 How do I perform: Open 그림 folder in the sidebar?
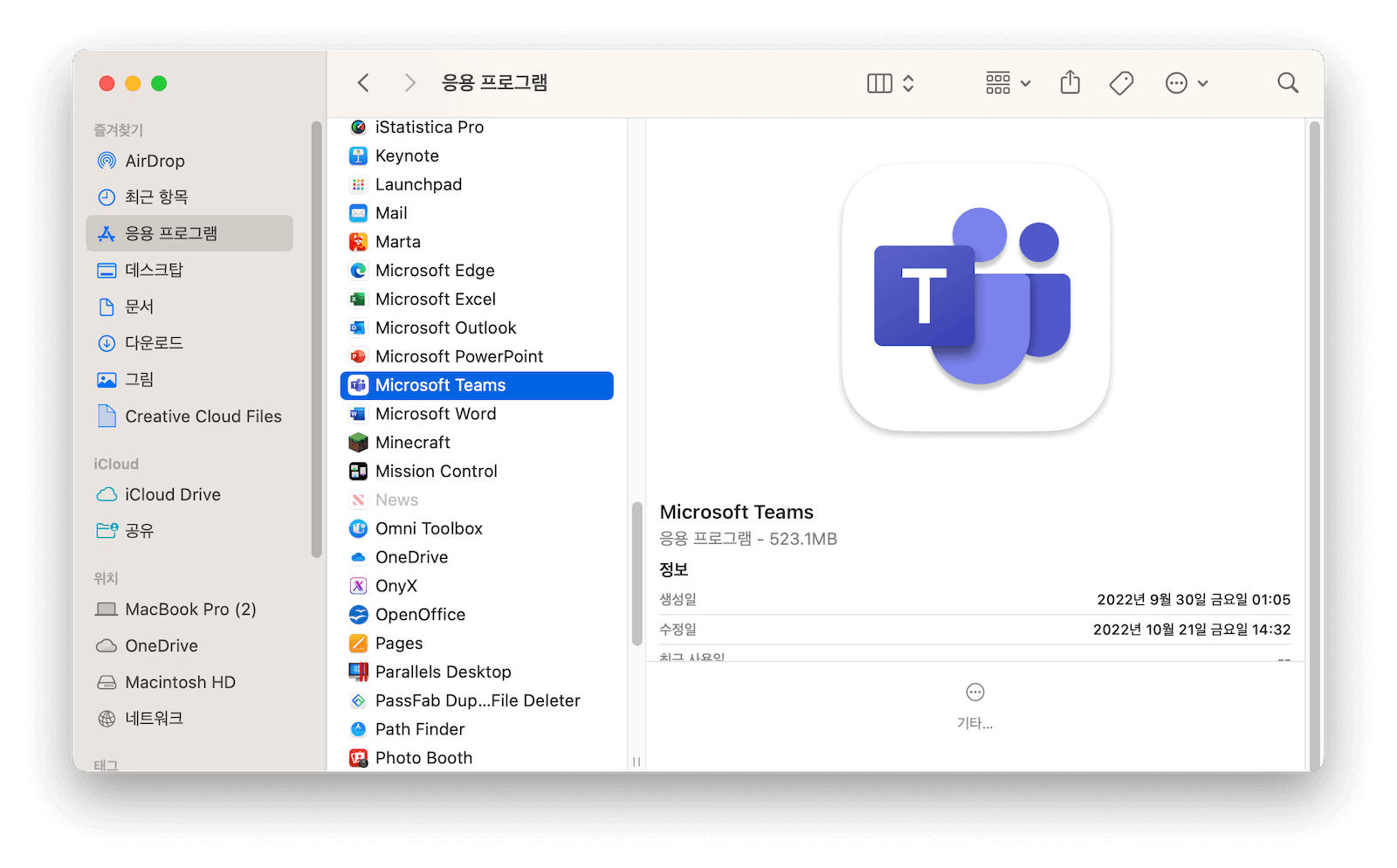coord(189,380)
